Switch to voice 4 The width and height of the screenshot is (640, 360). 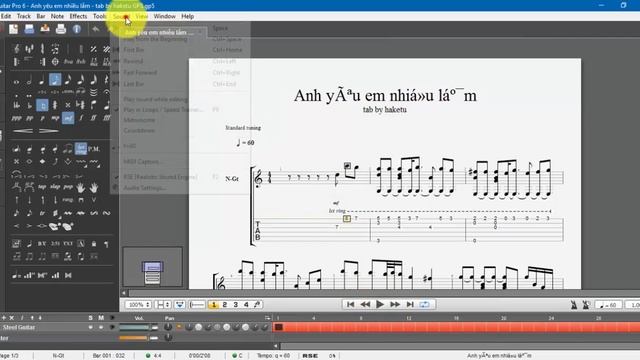point(246,304)
